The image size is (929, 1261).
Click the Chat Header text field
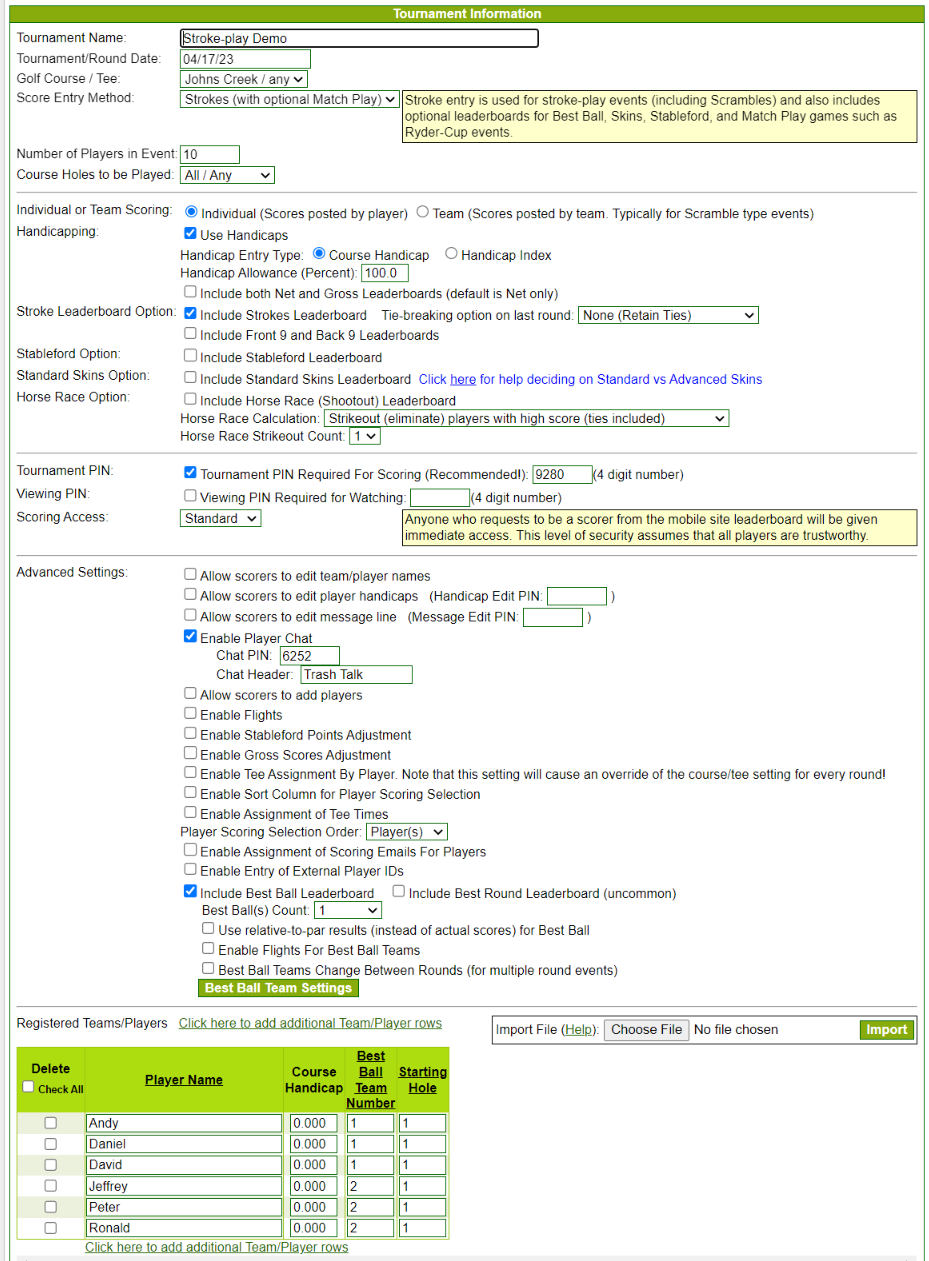pos(357,675)
